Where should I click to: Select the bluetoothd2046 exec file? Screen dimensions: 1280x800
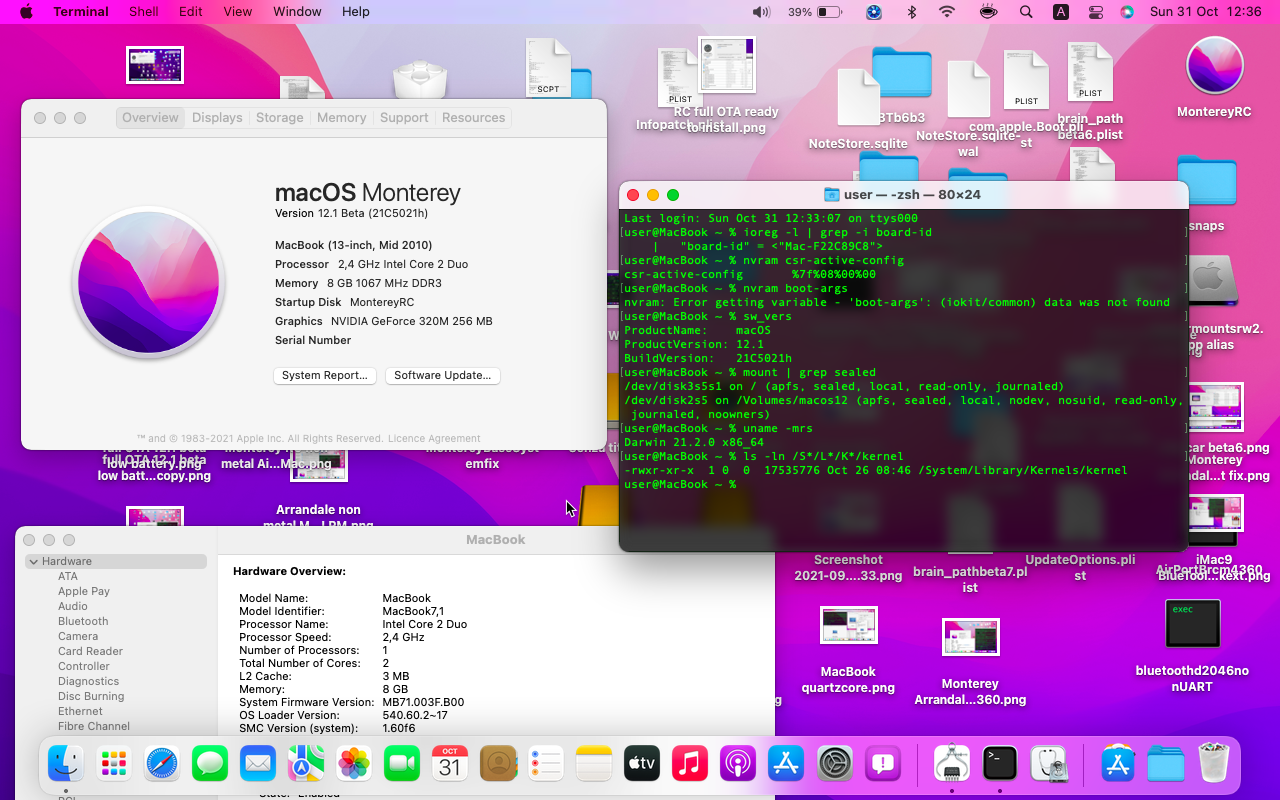1192,623
